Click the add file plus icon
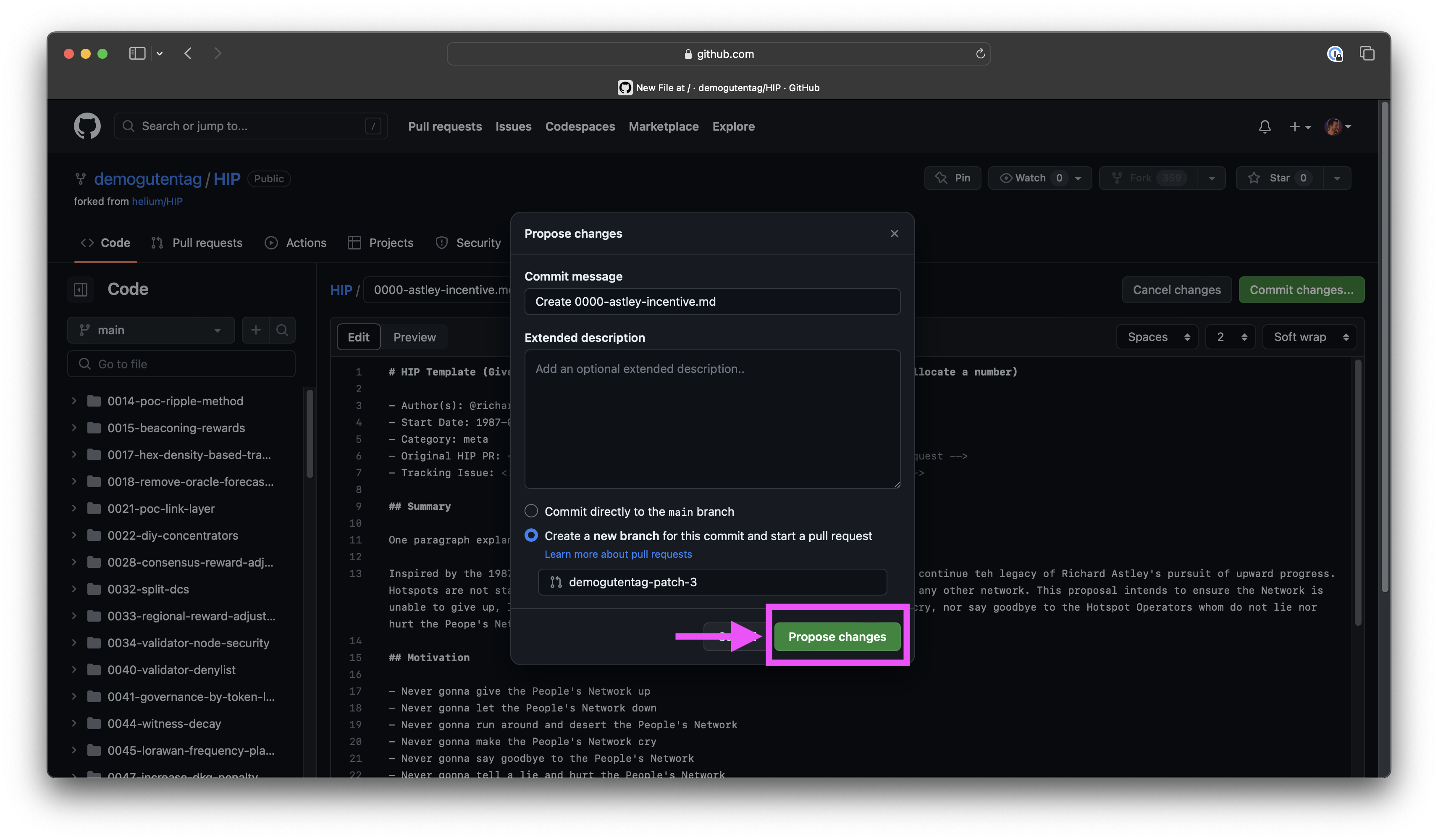This screenshot has width=1438, height=840. pos(256,331)
